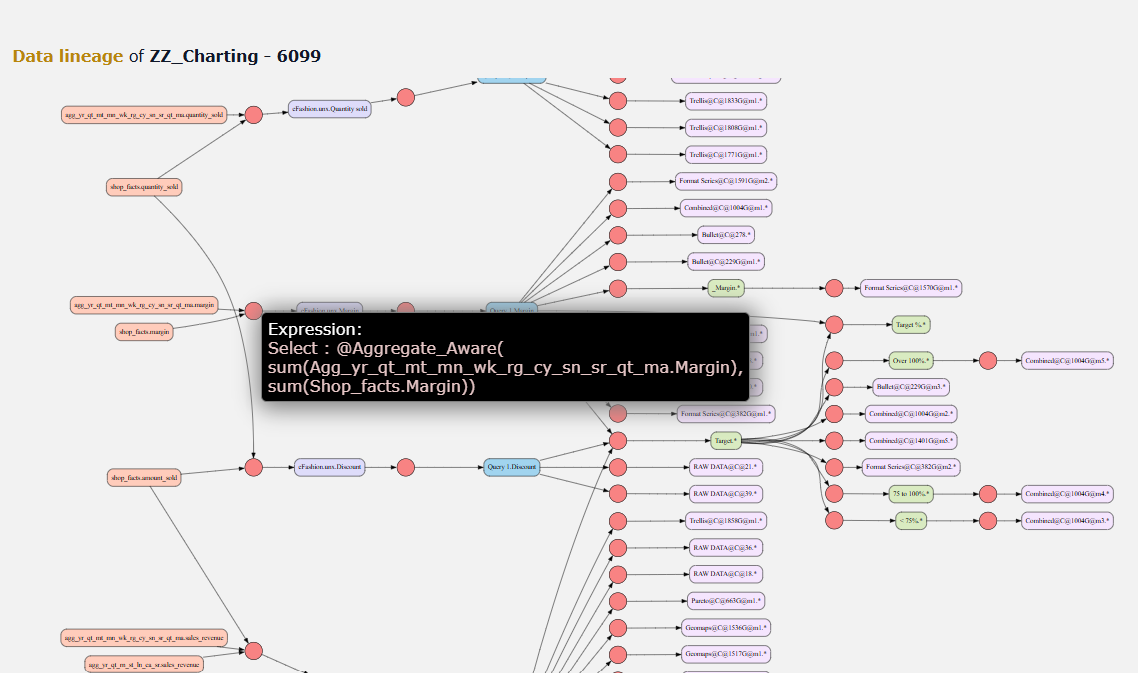Select the Geomaps@C@1536G@m1 report node
This screenshot has width=1138, height=673.
coord(725,627)
